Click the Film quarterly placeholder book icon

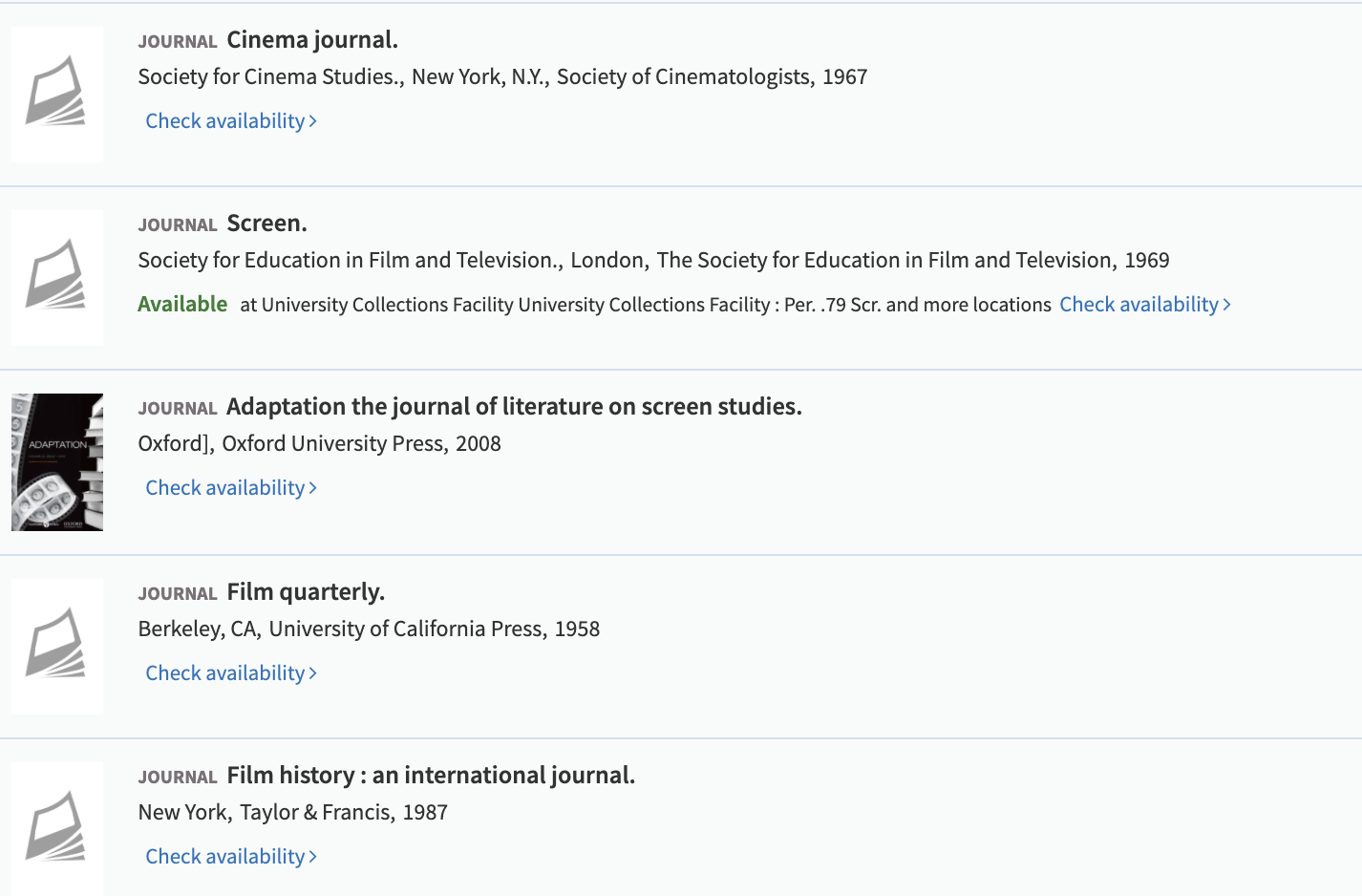[x=56, y=645]
